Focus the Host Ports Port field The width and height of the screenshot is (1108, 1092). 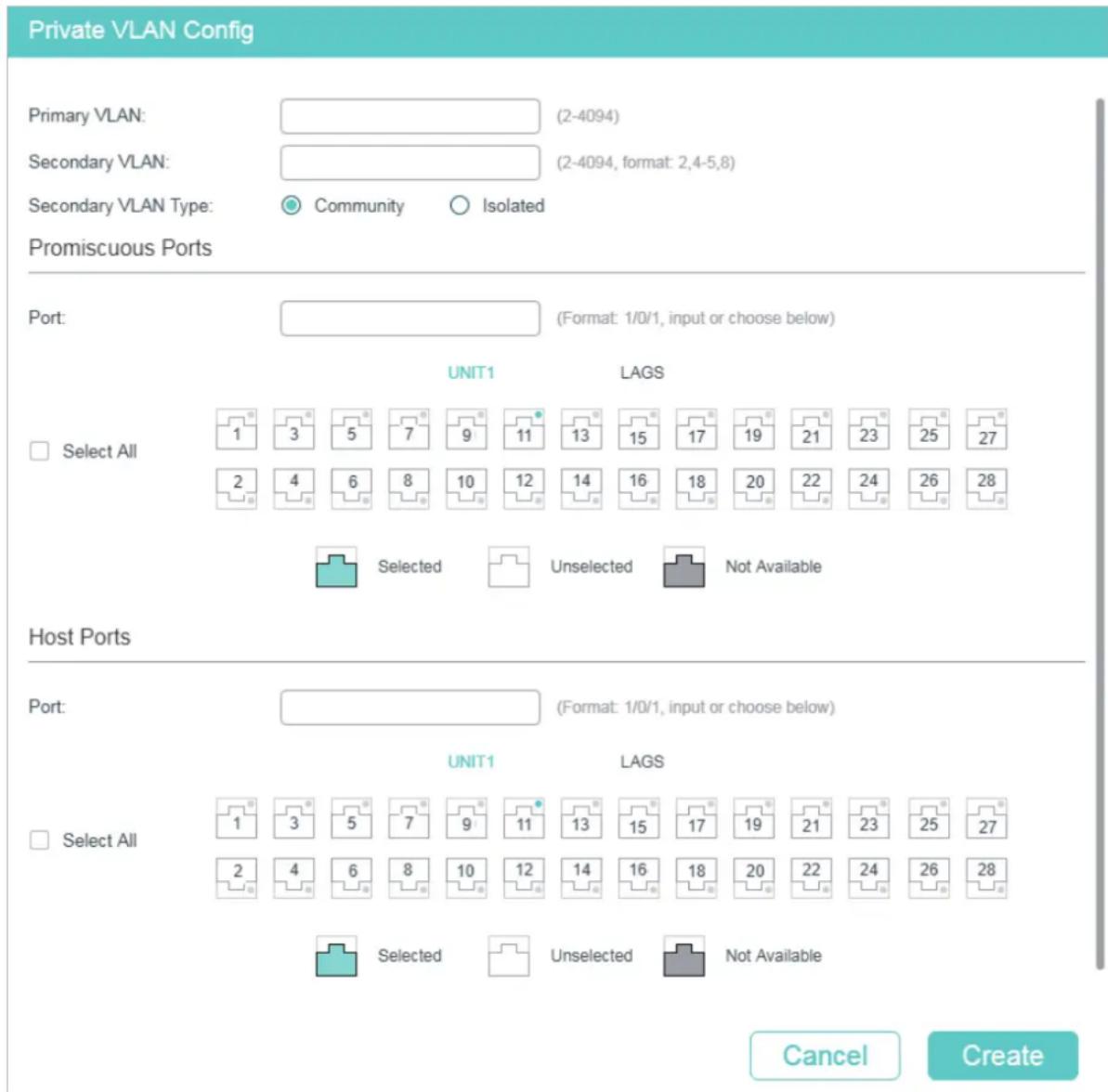click(410, 707)
